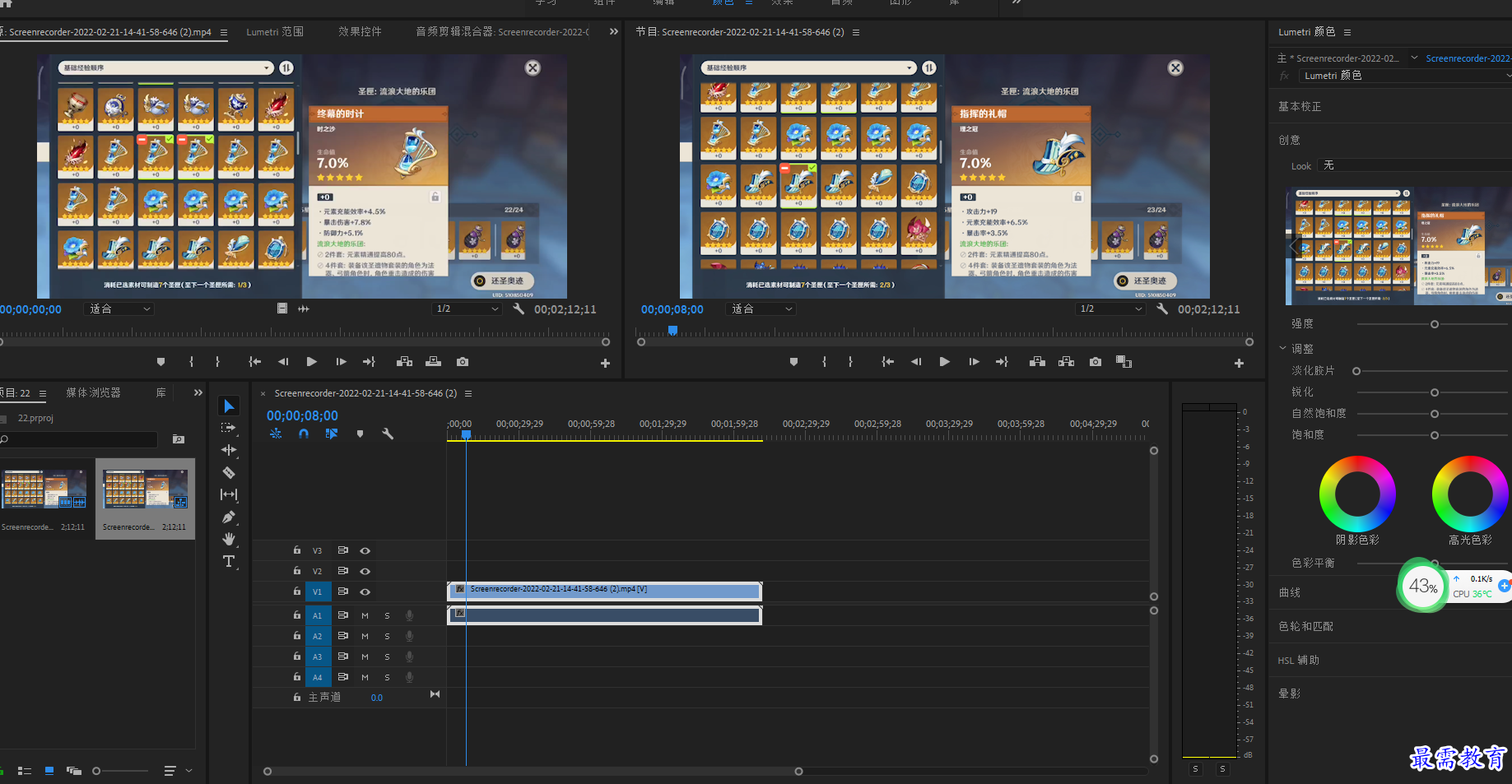
Task: Switch to the Lumetri 范围 tab
Action: click(275, 32)
